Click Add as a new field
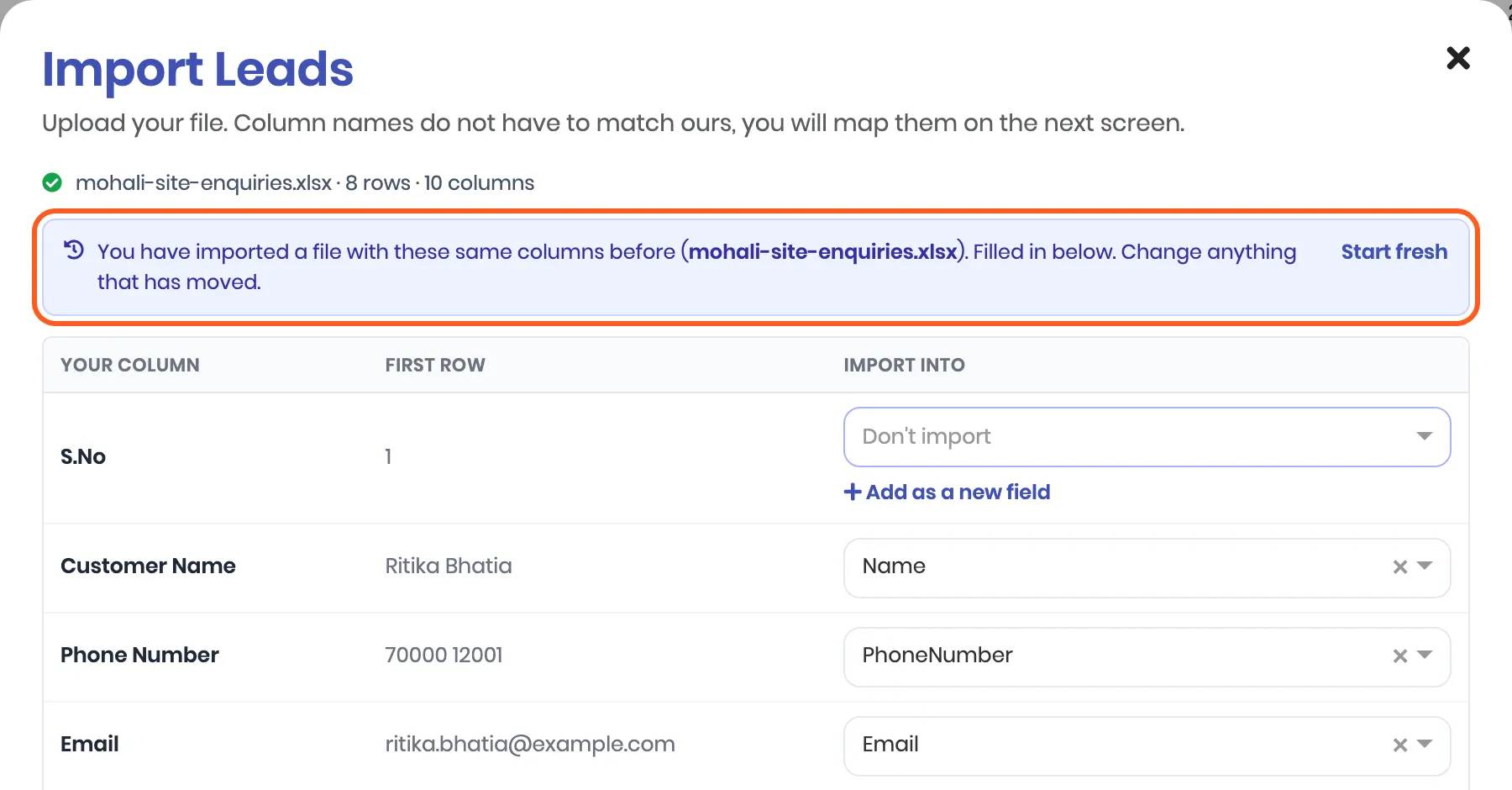This screenshot has width=1512, height=790. pos(947,492)
